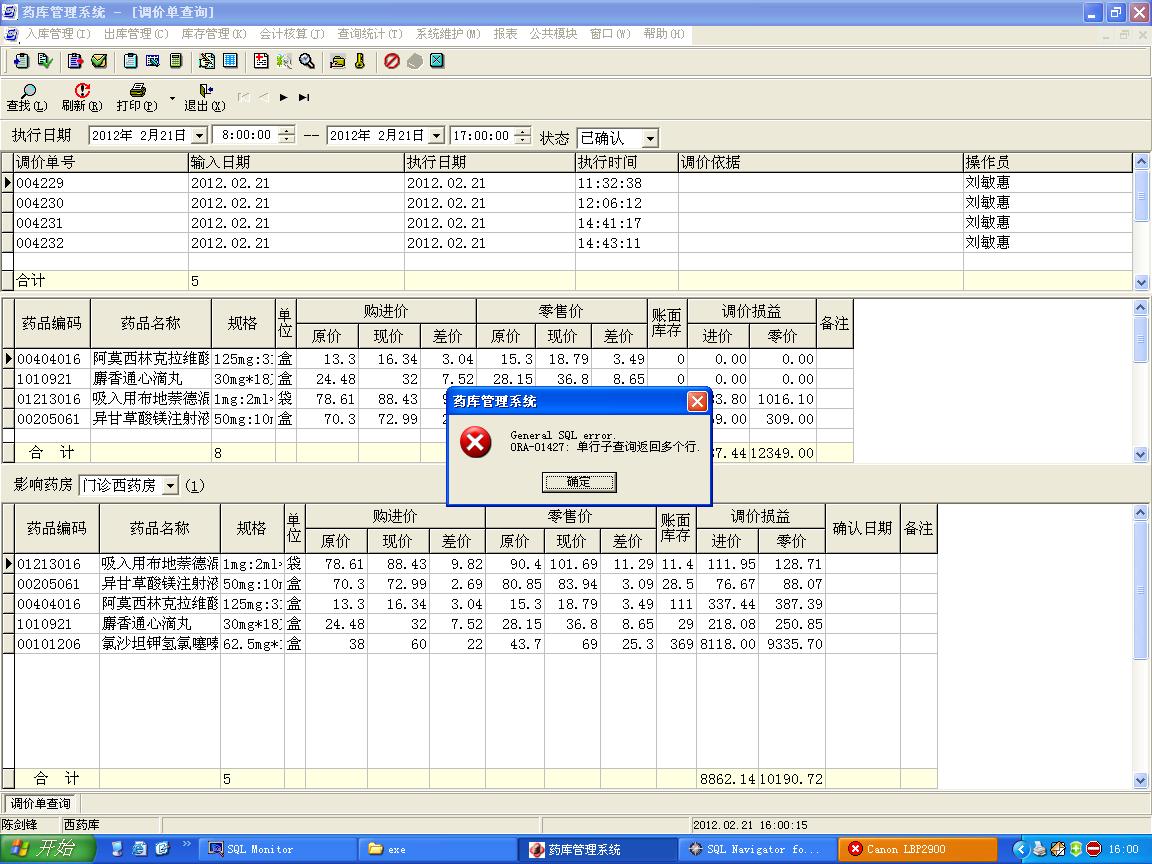Click the 查找 (Search) toolbar button

pos(26,97)
